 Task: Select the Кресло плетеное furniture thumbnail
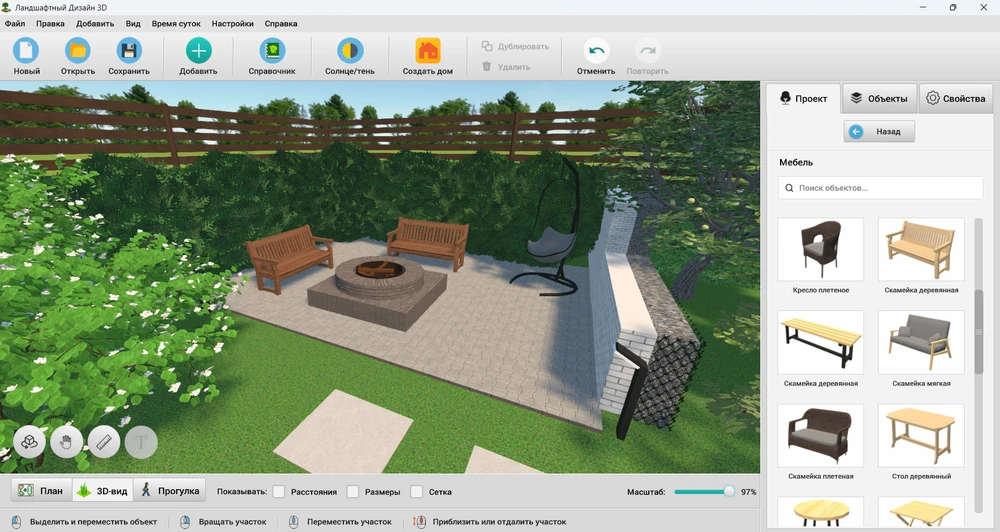coord(820,249)
